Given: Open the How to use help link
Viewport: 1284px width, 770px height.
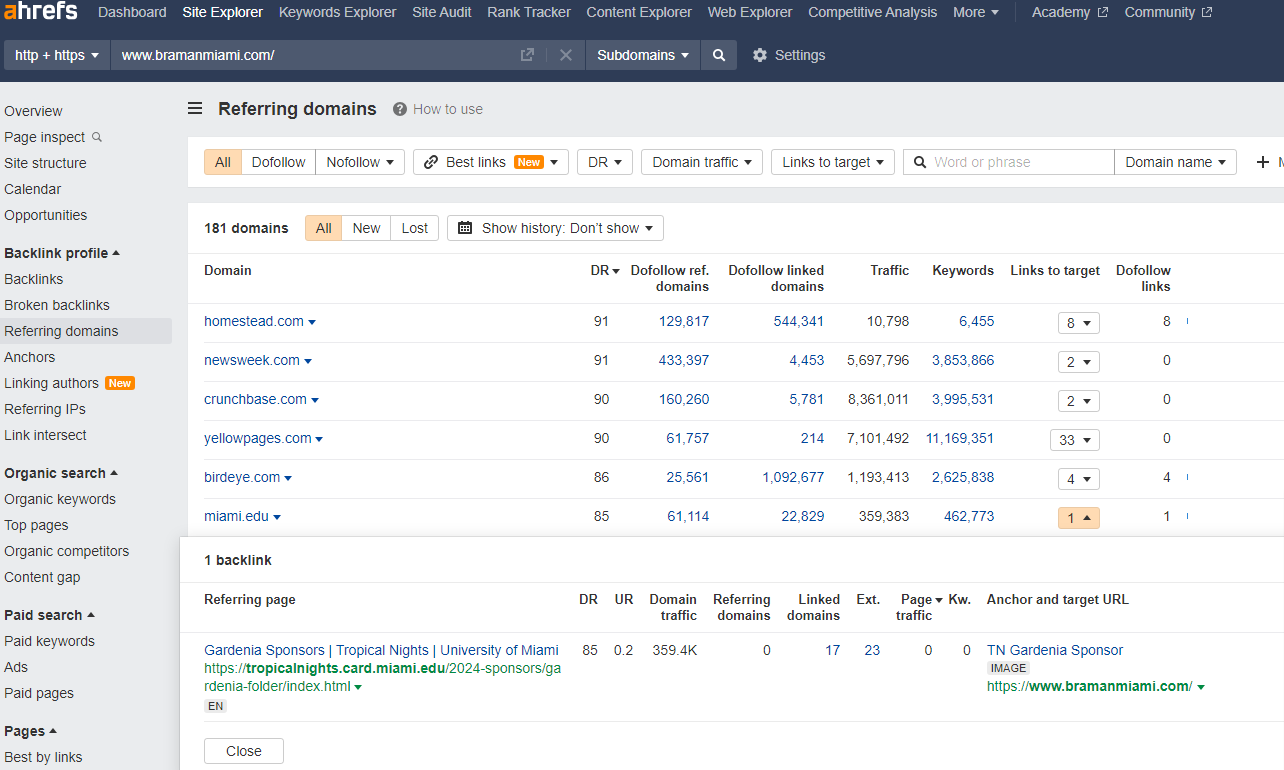Looking at the screenshot, I should pyautogui.click(x=438, y=109).
